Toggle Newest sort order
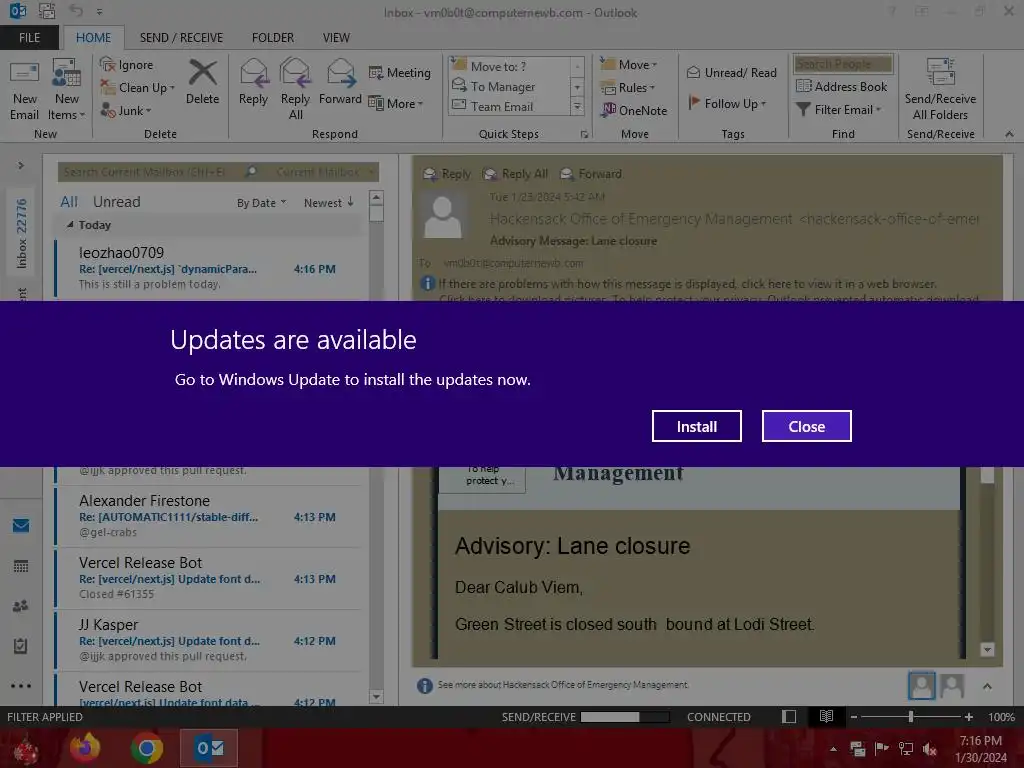The width and height of the screenshot is (1024, 768). (328, 203)
